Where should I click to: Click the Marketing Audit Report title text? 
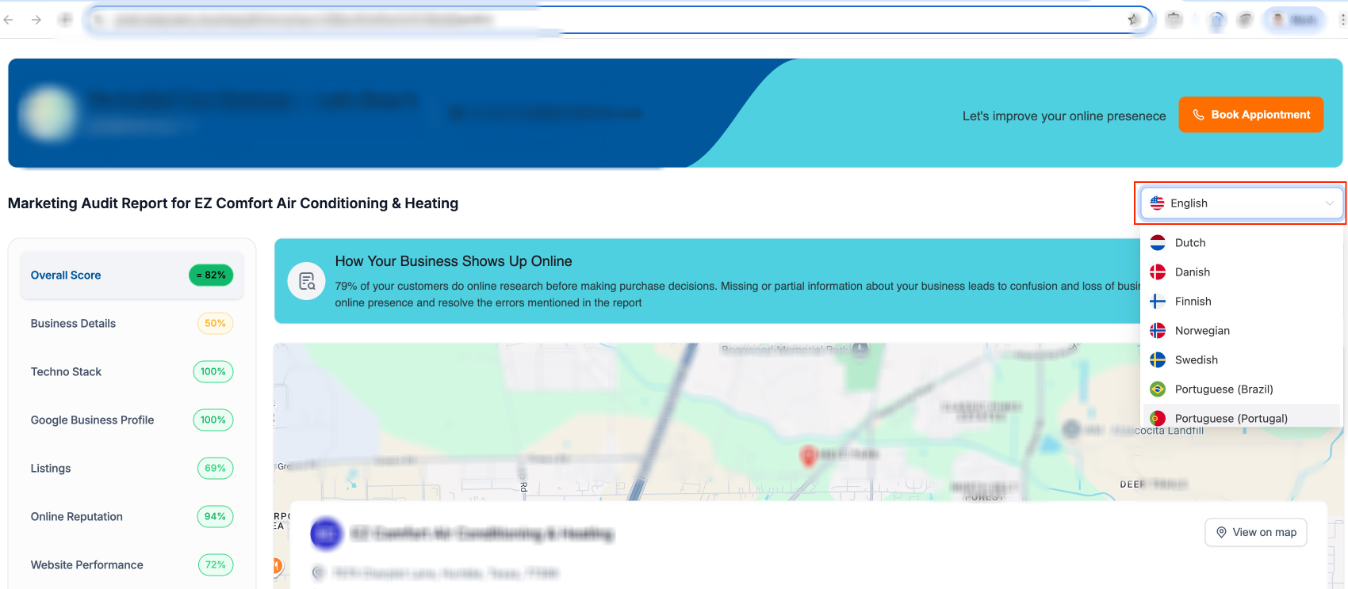[233, 203]
